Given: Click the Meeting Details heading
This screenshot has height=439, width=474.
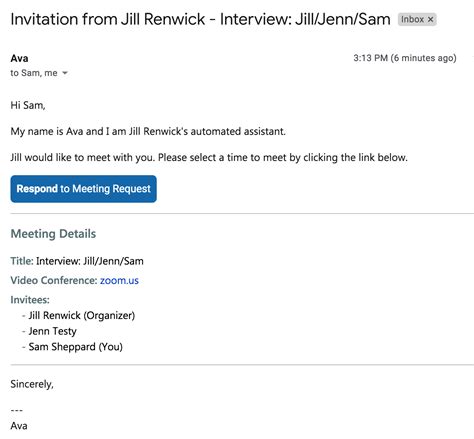Looking at the screenshot, I should (53, 234).
